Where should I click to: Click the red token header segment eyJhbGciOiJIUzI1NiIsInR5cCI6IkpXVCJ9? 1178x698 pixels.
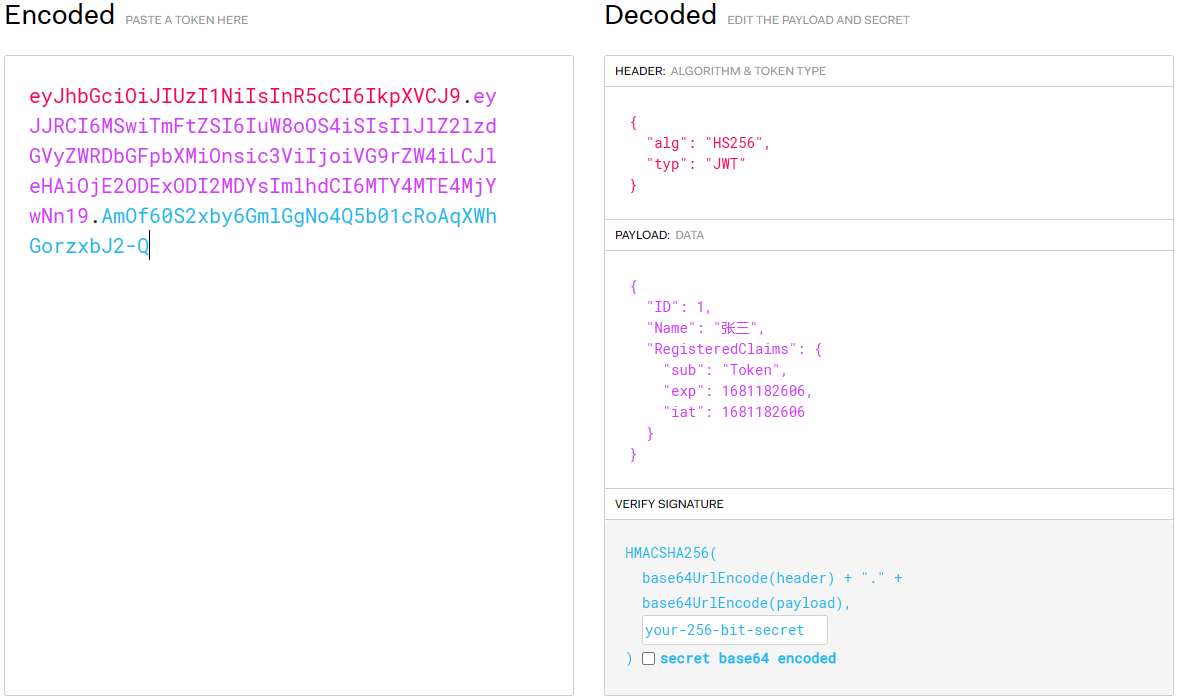245,96
